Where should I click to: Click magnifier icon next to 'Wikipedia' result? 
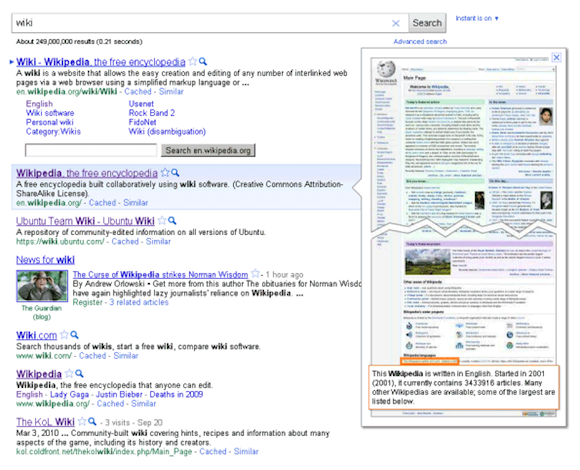point(79,373)
